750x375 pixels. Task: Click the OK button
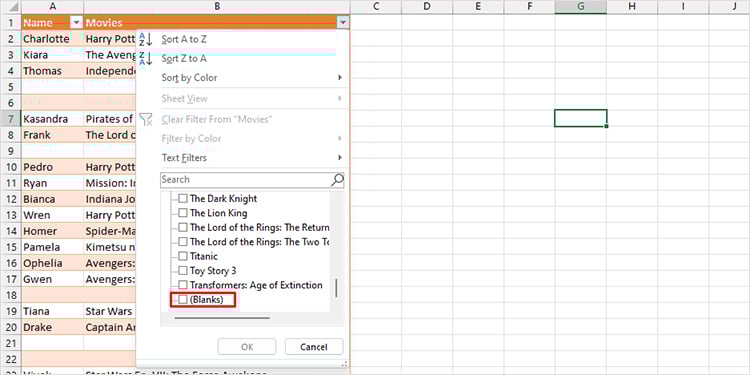[247, 347]
